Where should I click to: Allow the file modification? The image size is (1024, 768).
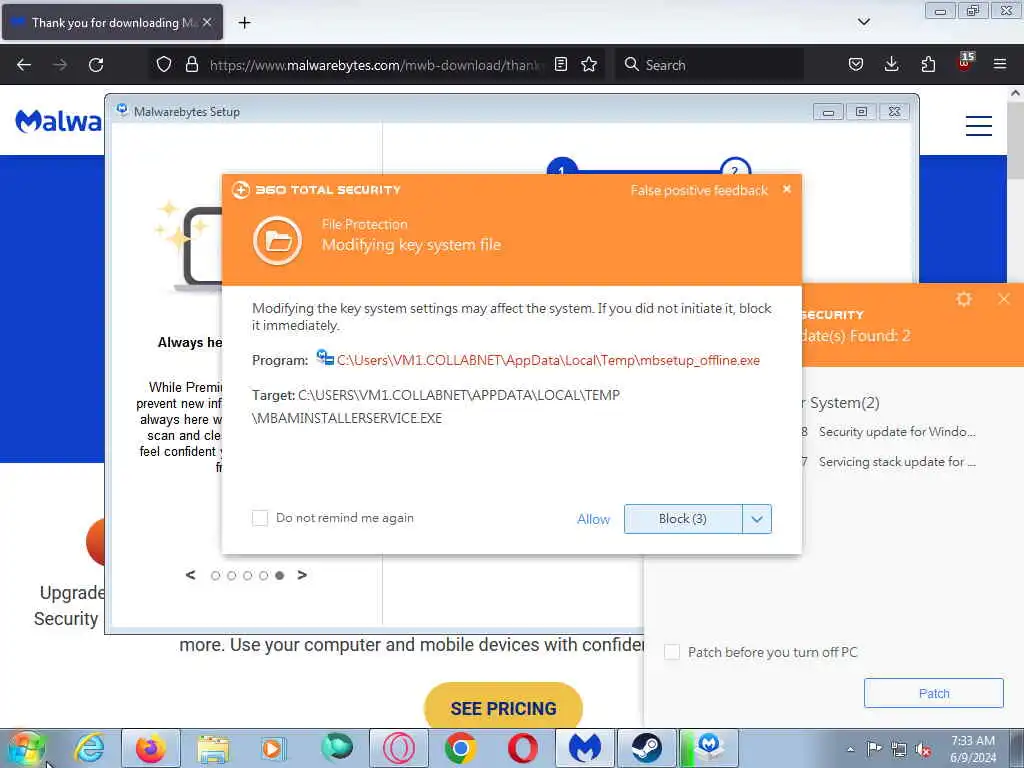[x=593, y=519]
